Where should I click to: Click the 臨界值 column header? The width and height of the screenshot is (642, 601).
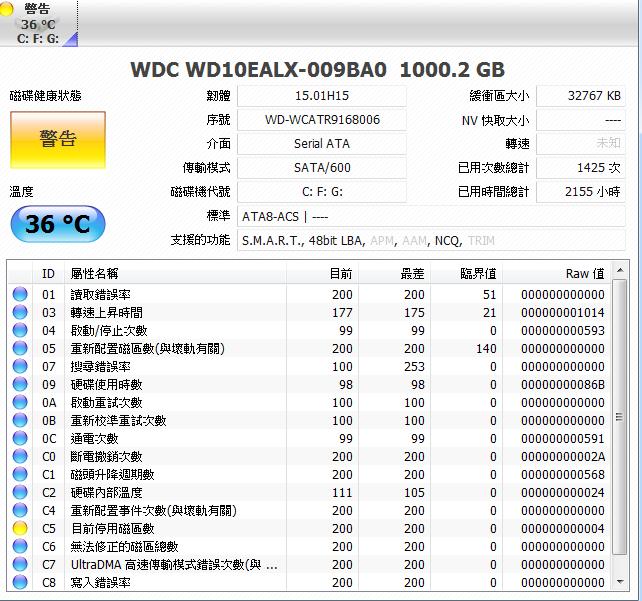click(466, 273)
